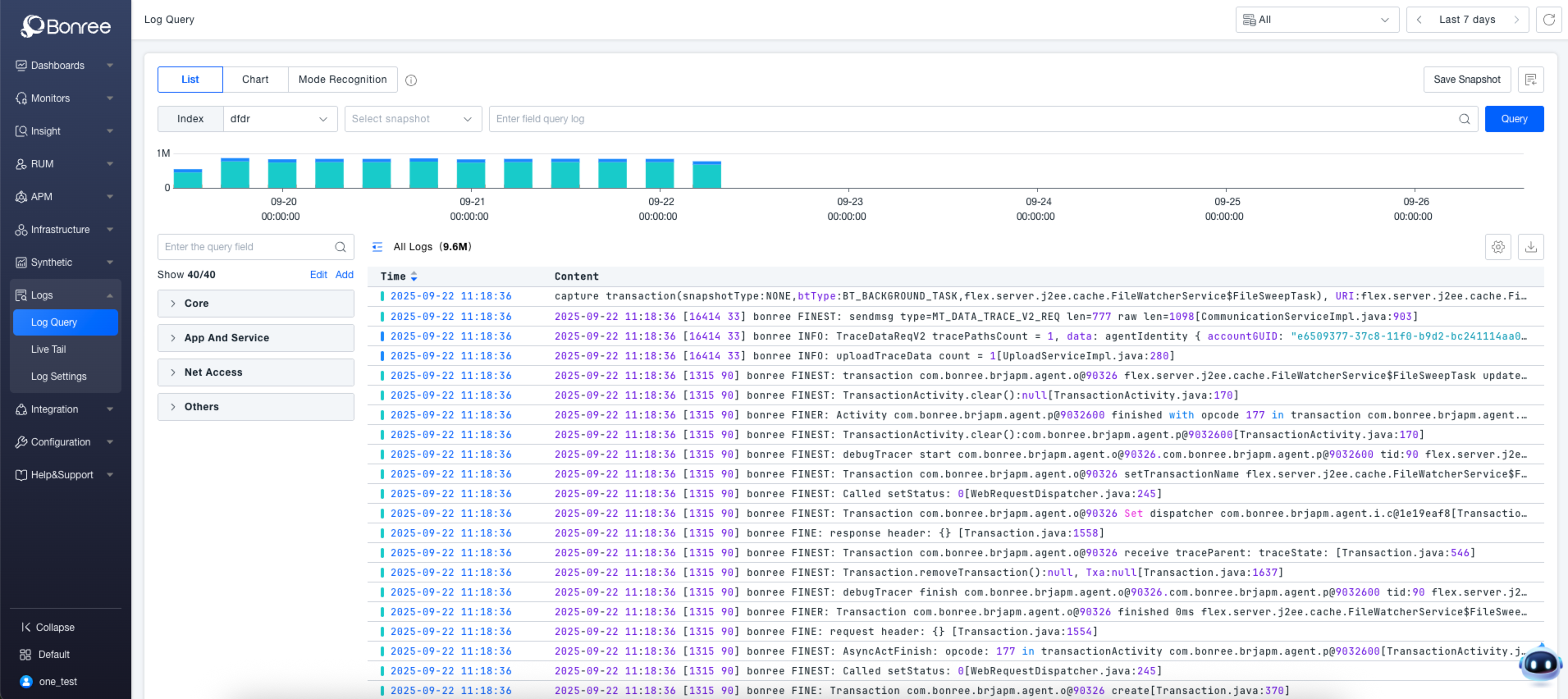Open the Select snapshot dropdown
Screen dimensions: 1568x699
click(x=413, y=119)
